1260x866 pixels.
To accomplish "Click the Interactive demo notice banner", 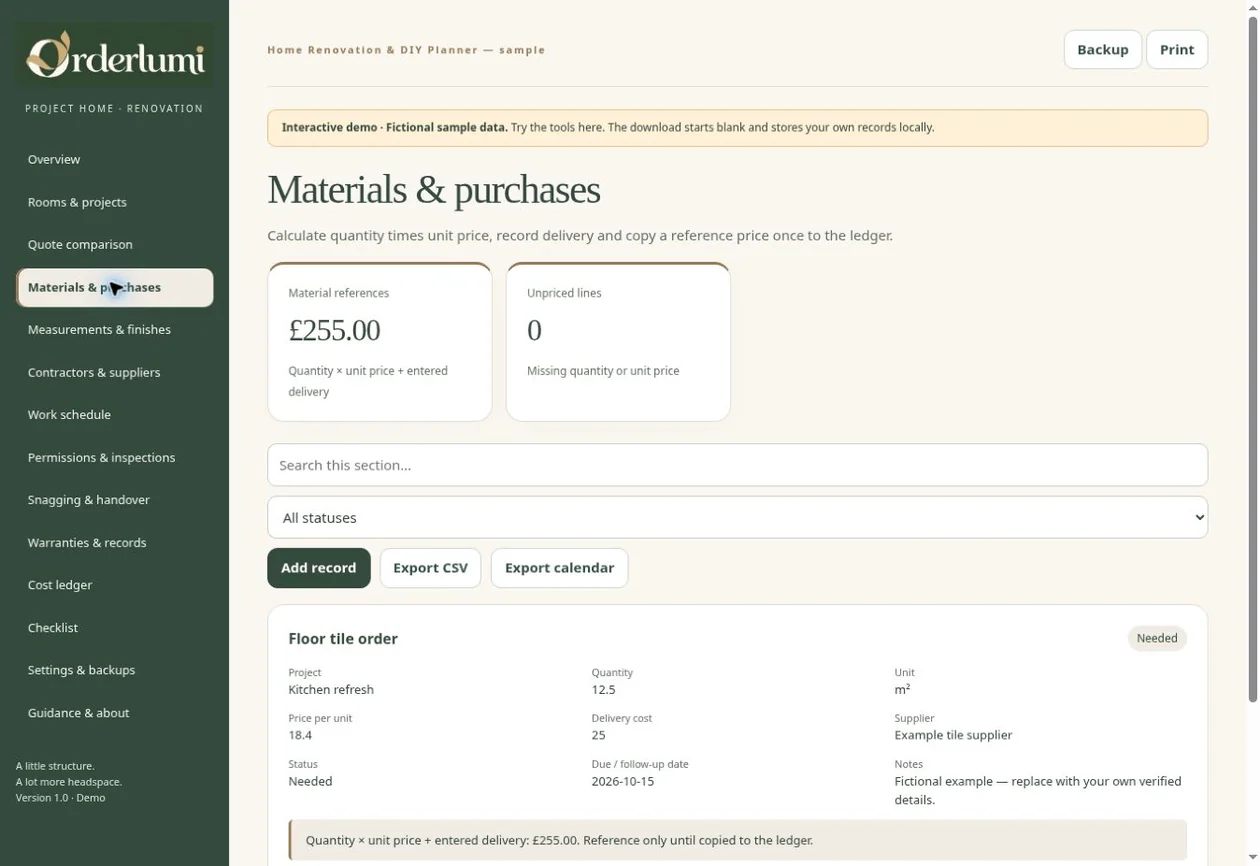I will [x=737, y=128].
